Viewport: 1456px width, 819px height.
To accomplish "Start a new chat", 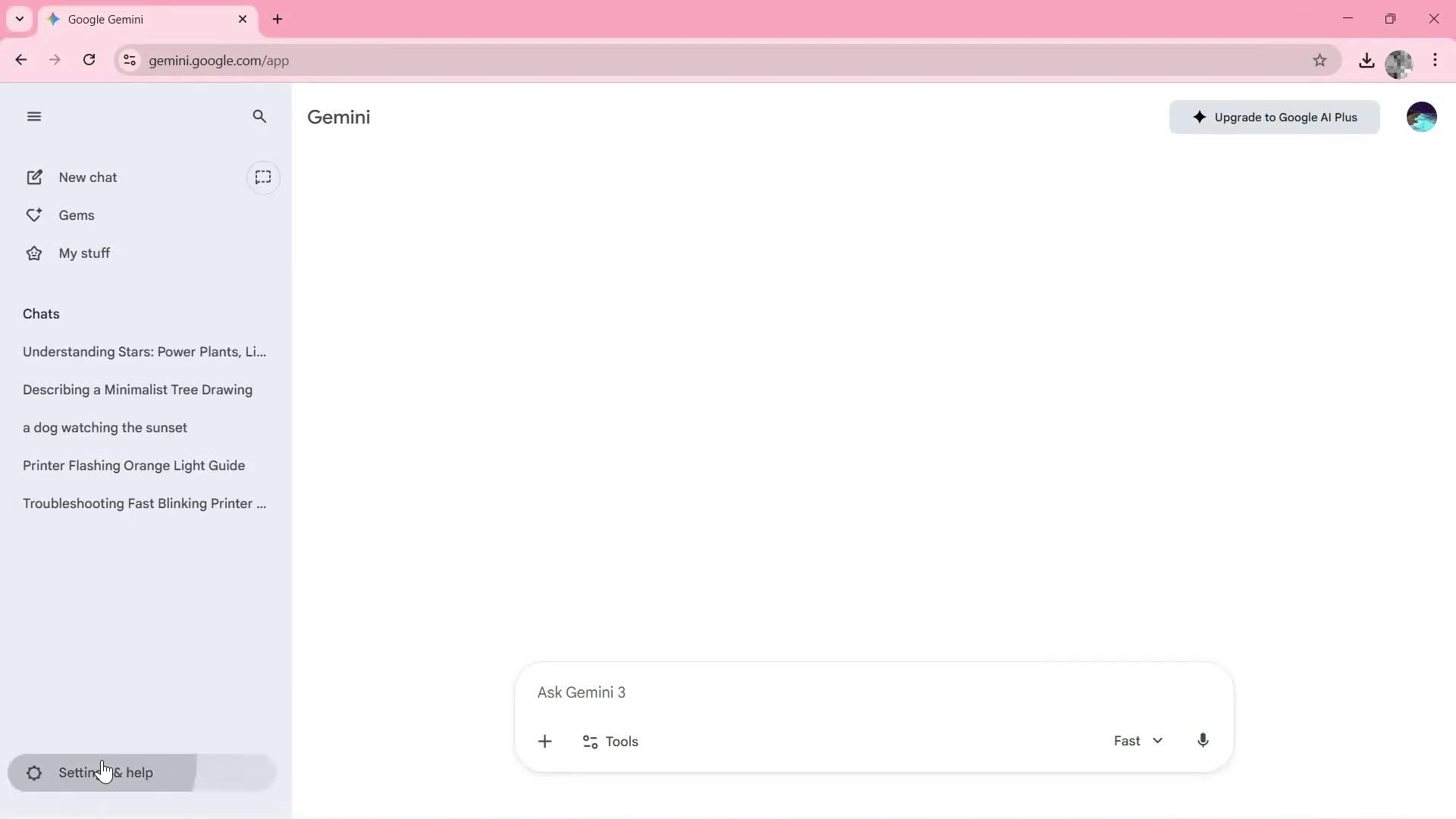I will [87, 177].
